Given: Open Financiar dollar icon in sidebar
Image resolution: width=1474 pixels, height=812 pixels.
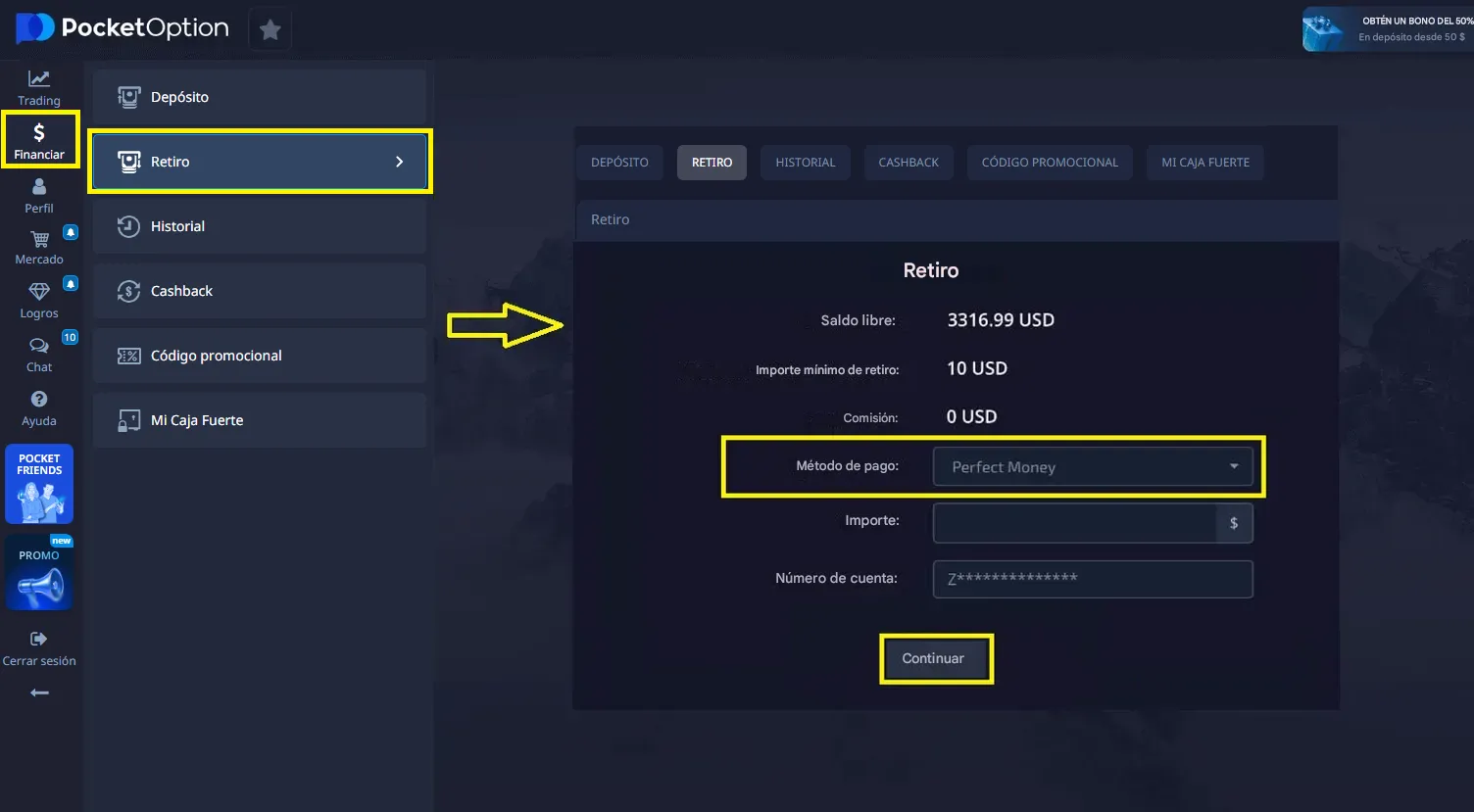Looking at the screenshot, I should coord(39,132).
